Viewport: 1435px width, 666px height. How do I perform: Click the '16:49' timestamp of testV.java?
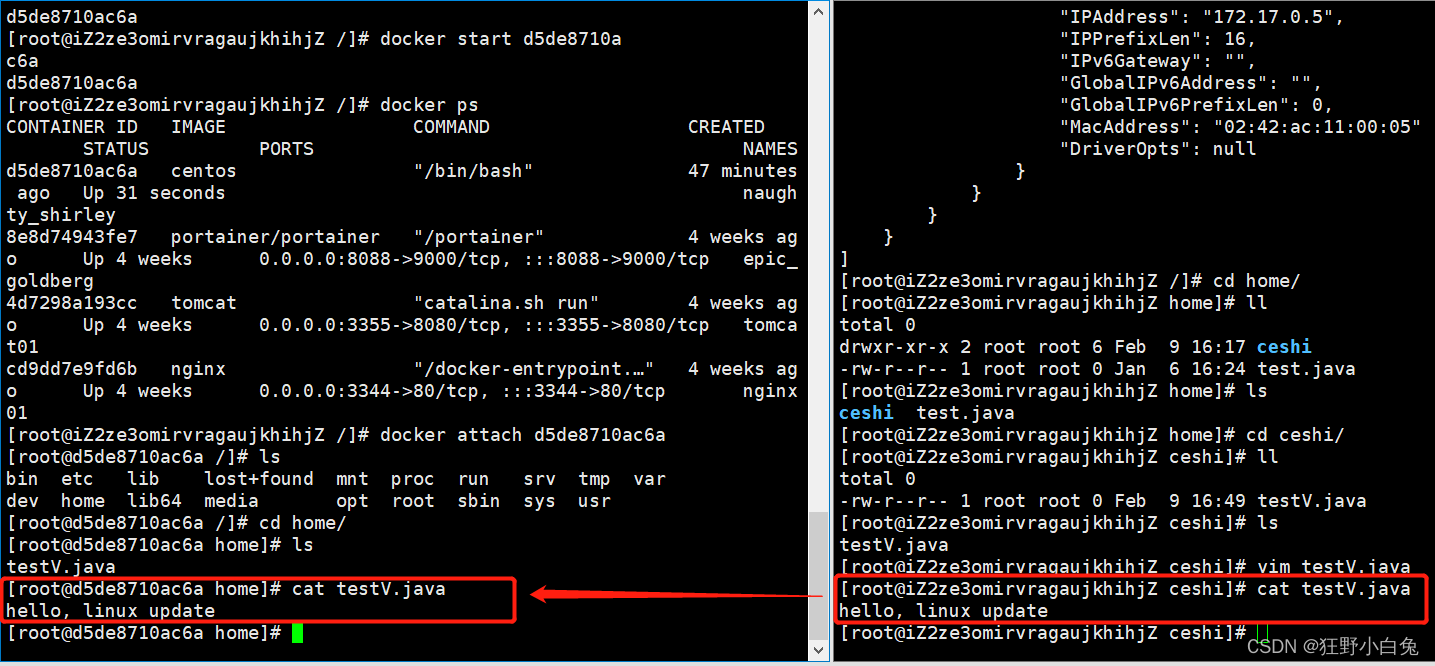pos(1218,501)
